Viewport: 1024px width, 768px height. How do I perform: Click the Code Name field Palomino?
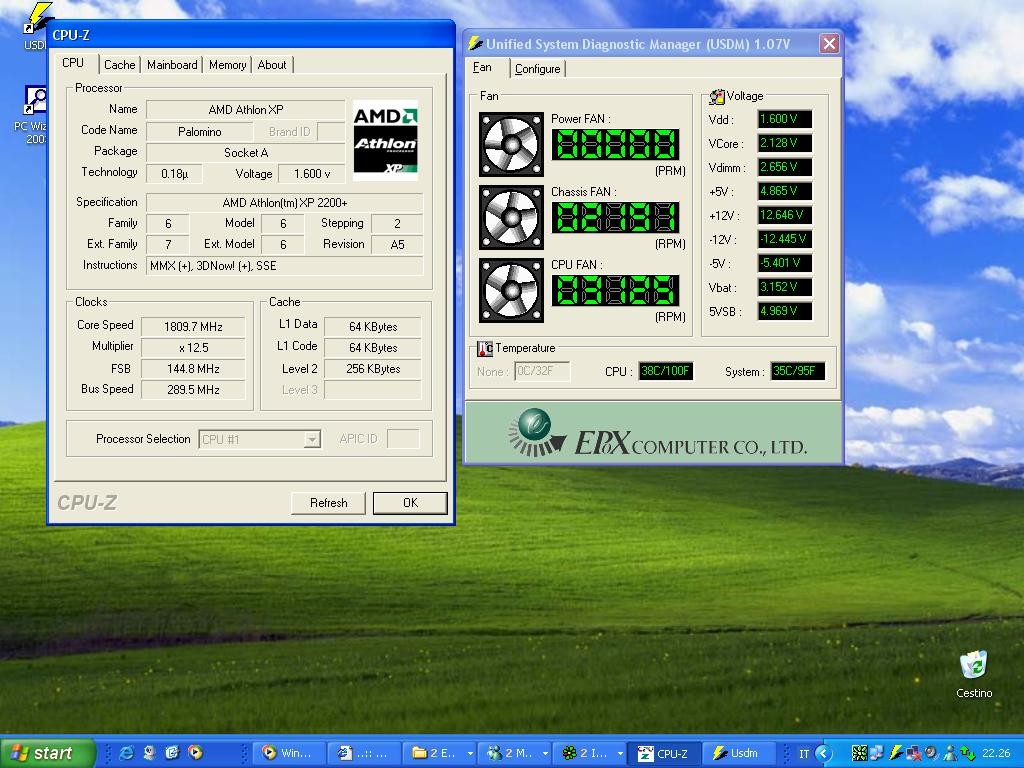[199, 131]
